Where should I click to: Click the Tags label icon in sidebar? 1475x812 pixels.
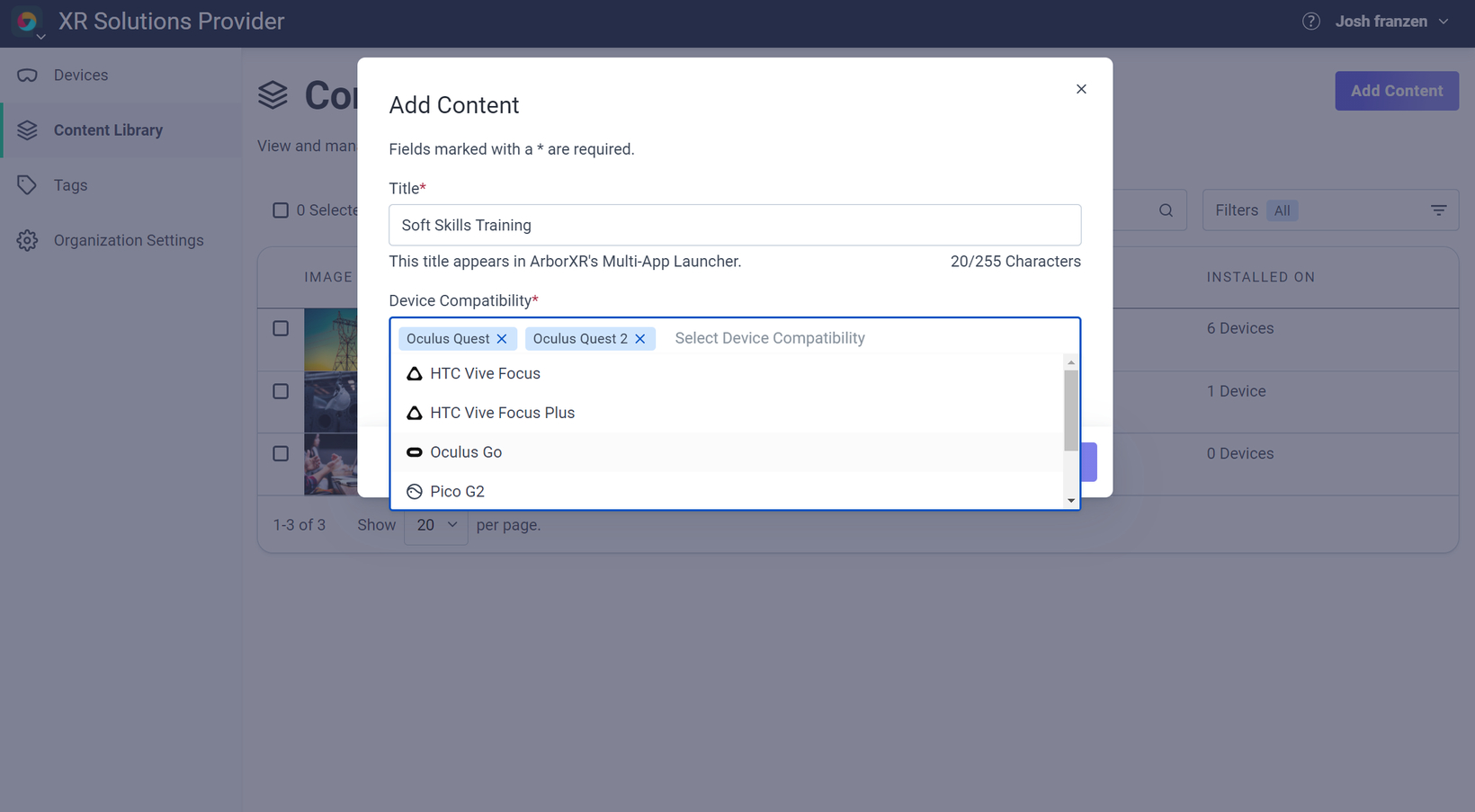point(27,185)
